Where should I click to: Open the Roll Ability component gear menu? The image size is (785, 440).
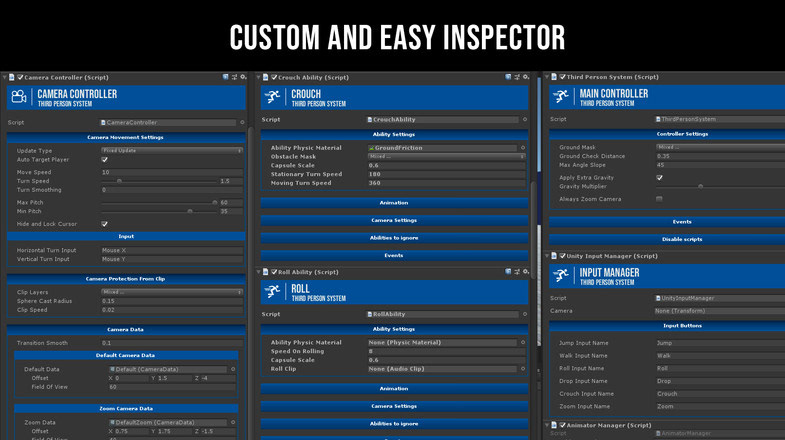[526, 272]
